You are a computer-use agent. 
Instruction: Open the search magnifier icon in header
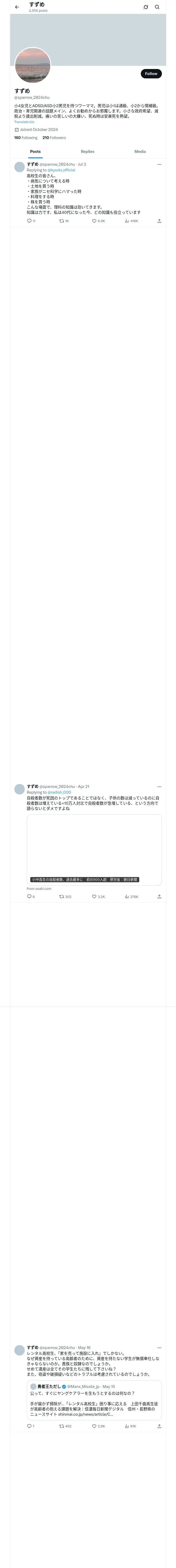click(x=157, y=7)
